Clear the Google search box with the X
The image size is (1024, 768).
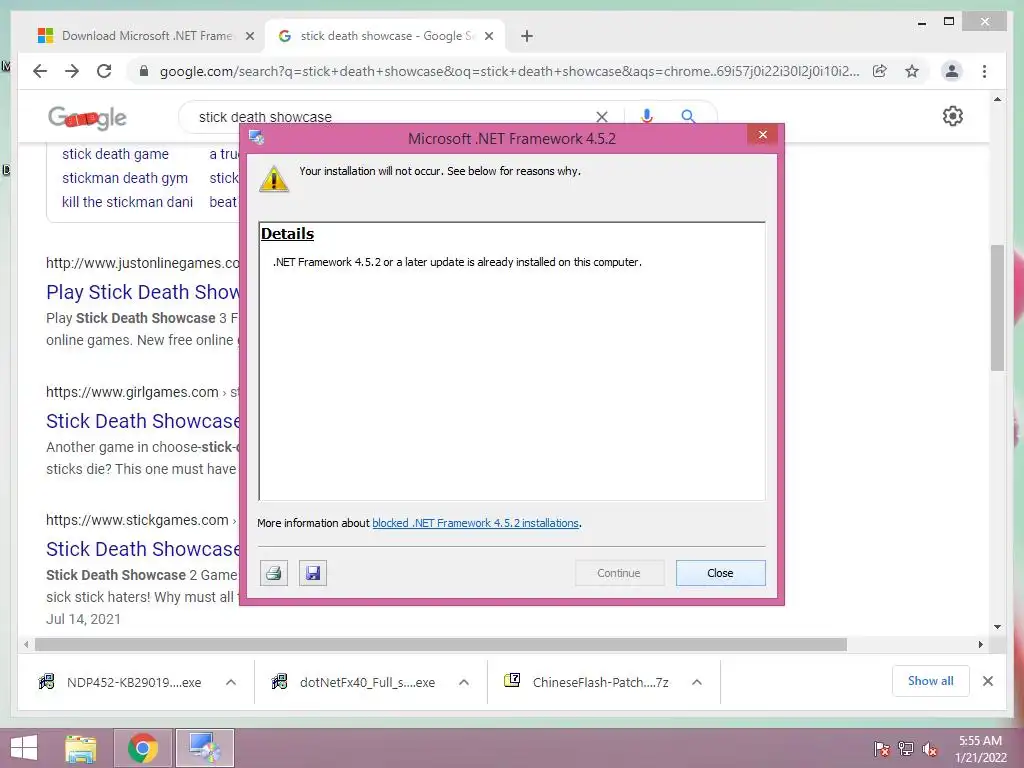tap(602, 117)
